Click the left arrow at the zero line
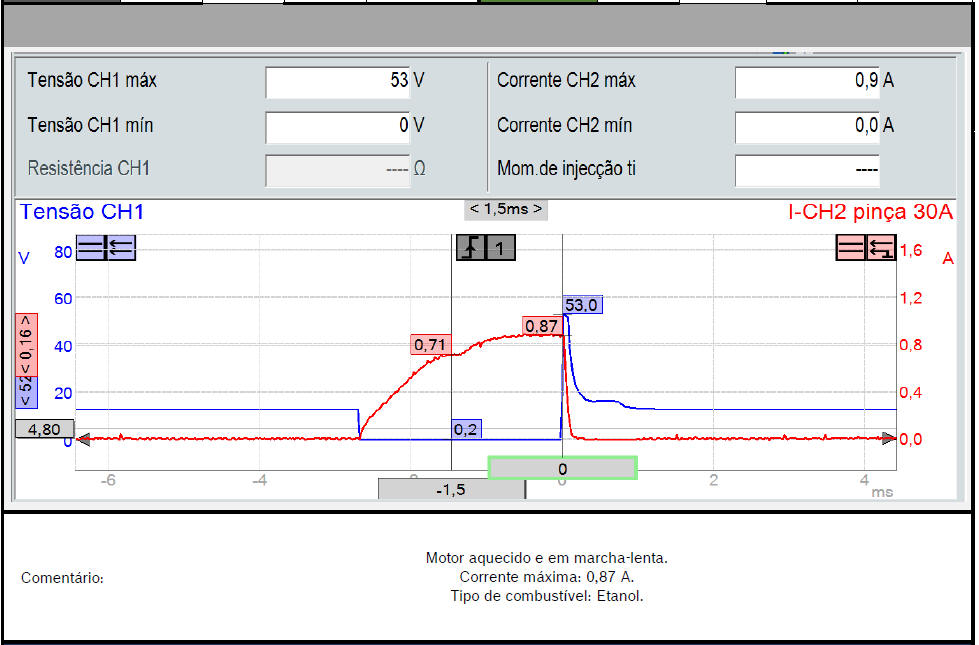Screen dimensions: 979x645 83,438
